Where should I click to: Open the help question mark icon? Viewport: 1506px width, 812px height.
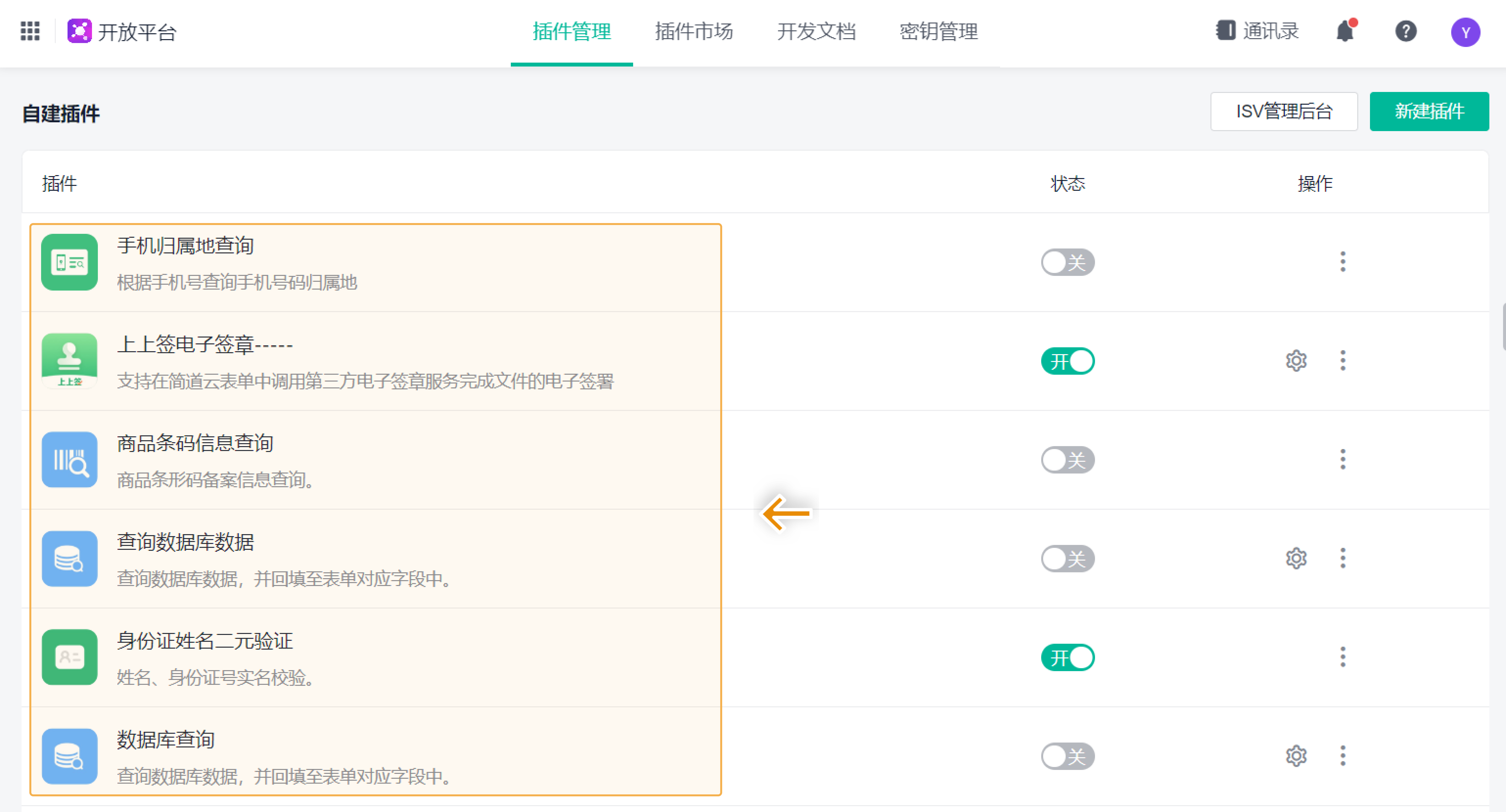pyautogui.click(x=1405, y=31)
